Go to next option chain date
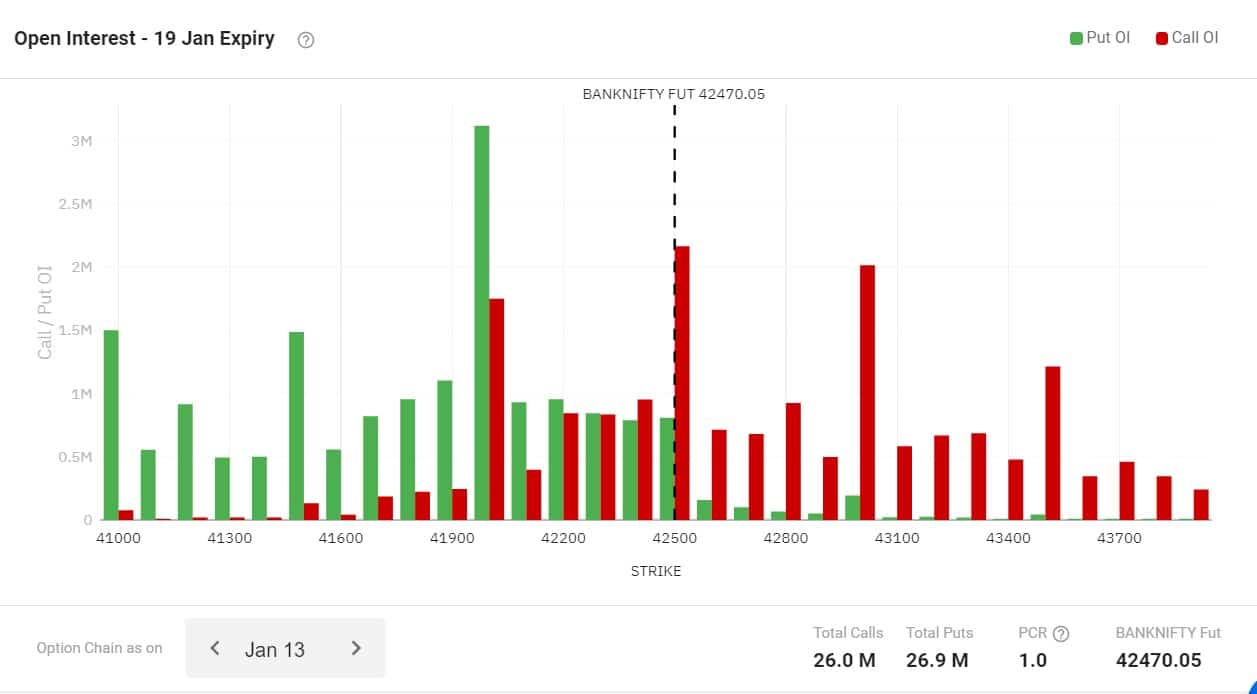Viewport: 1257px width, 694px height. point(356,648)
